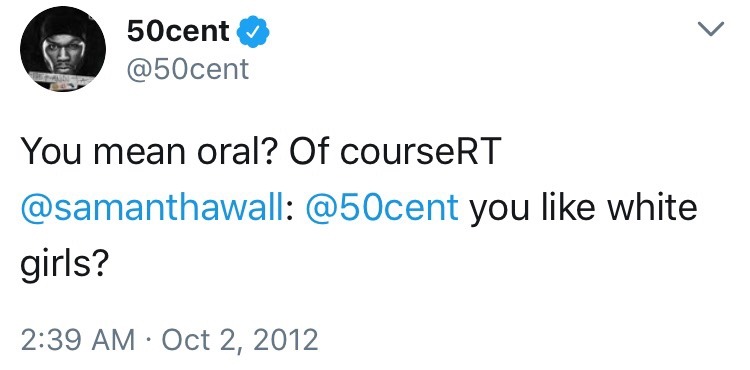Visit the gray @50cent handle under name

(x=188, y=70)
